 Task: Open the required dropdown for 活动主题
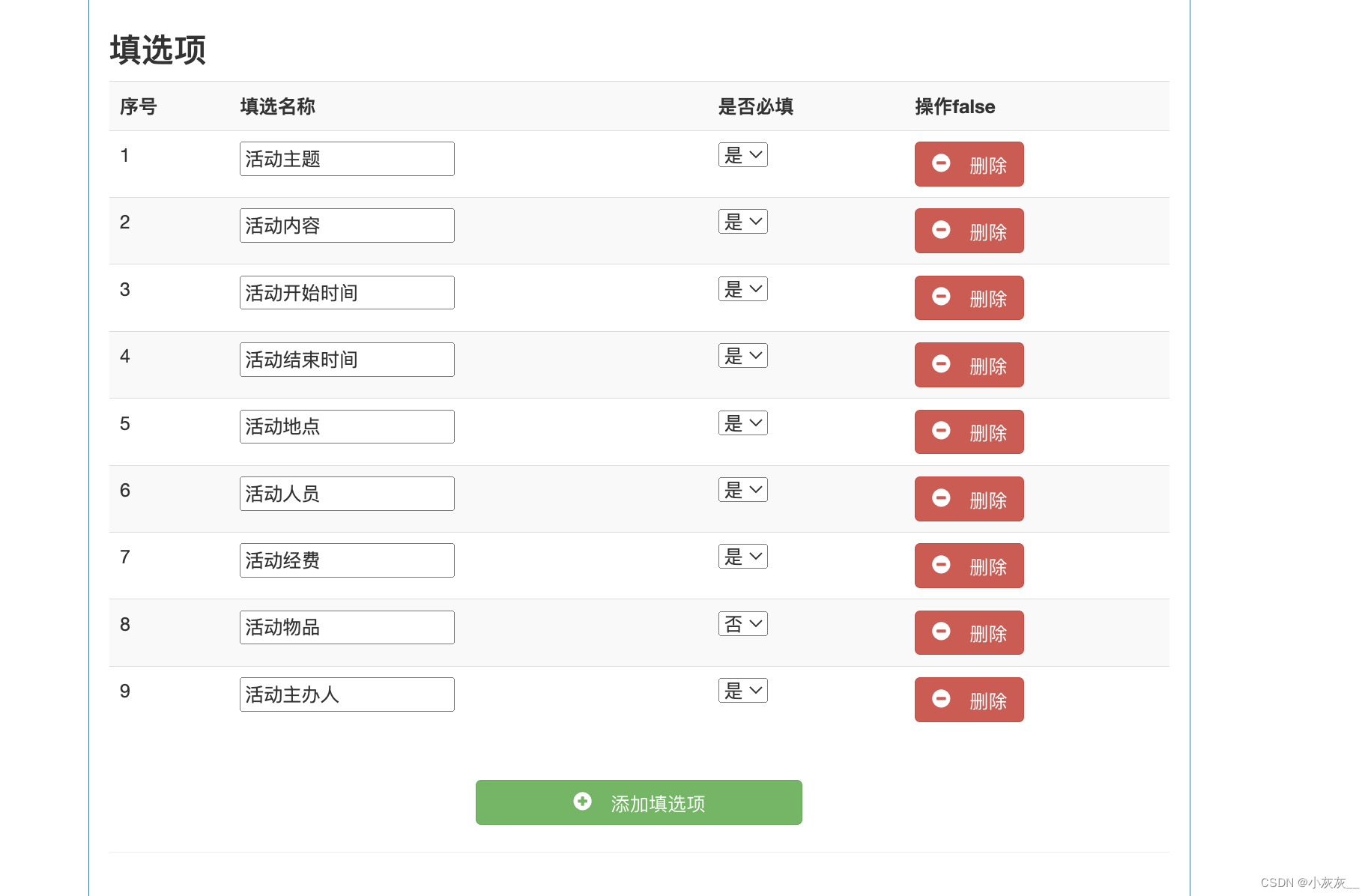pyautogui.click(x=742, y=154)
